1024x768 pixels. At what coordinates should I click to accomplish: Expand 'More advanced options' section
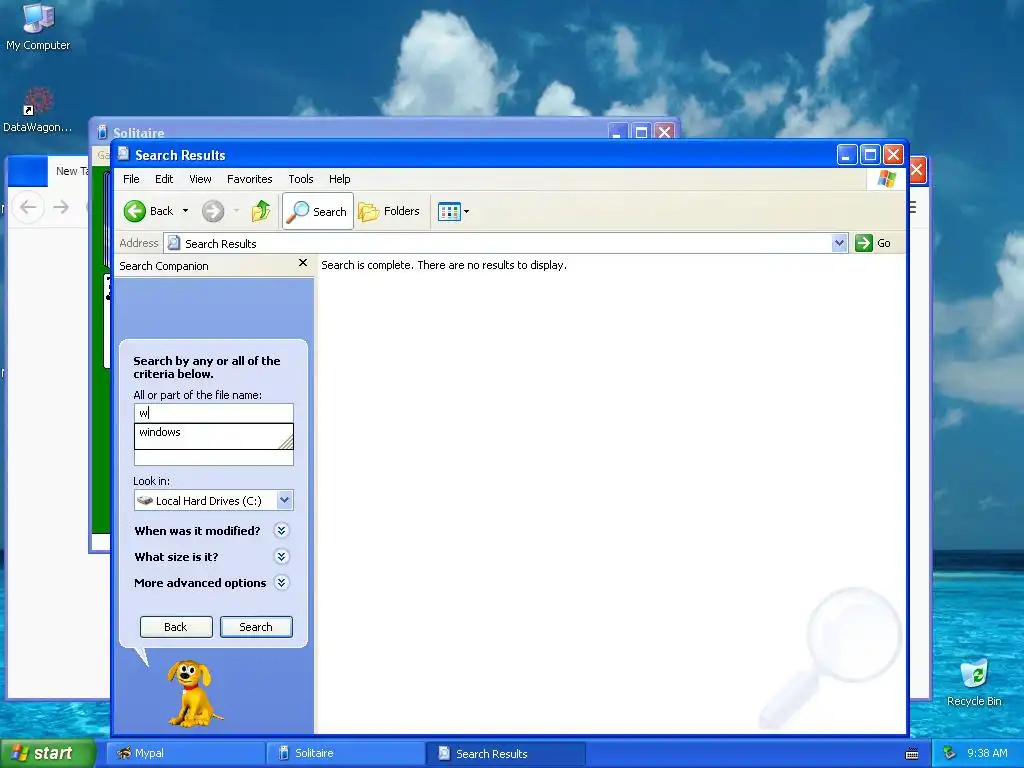pos(281,583)
